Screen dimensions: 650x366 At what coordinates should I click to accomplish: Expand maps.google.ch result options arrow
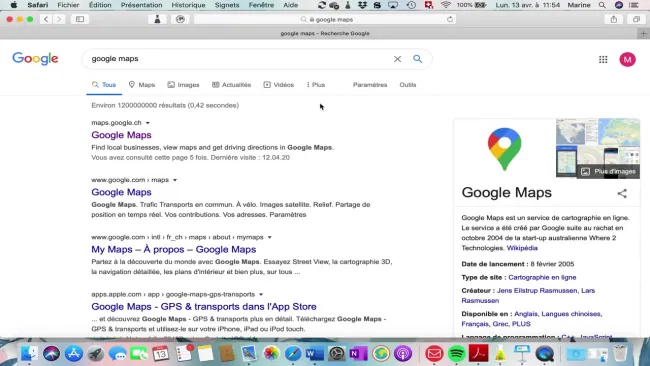[x=148, y=123]
